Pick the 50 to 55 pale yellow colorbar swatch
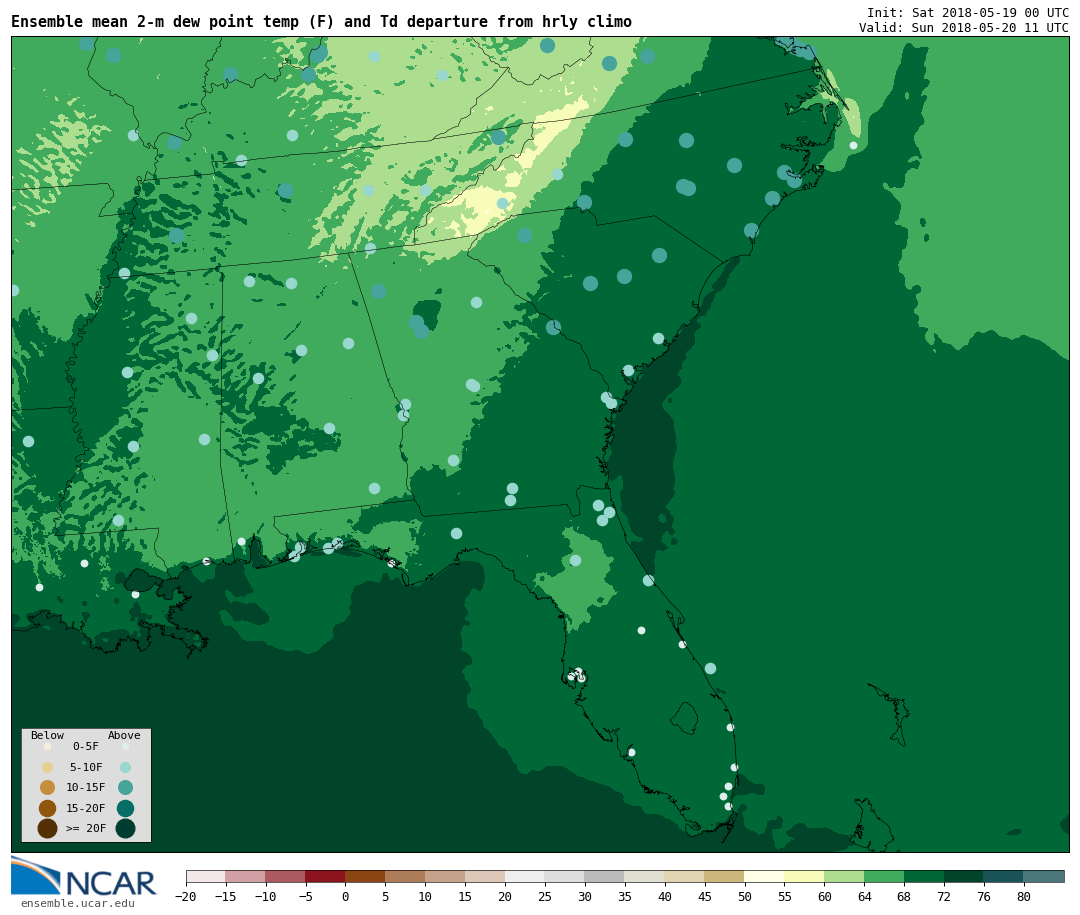The width and height of the screenshot is (1080, 915). click(x=765, y=876)
